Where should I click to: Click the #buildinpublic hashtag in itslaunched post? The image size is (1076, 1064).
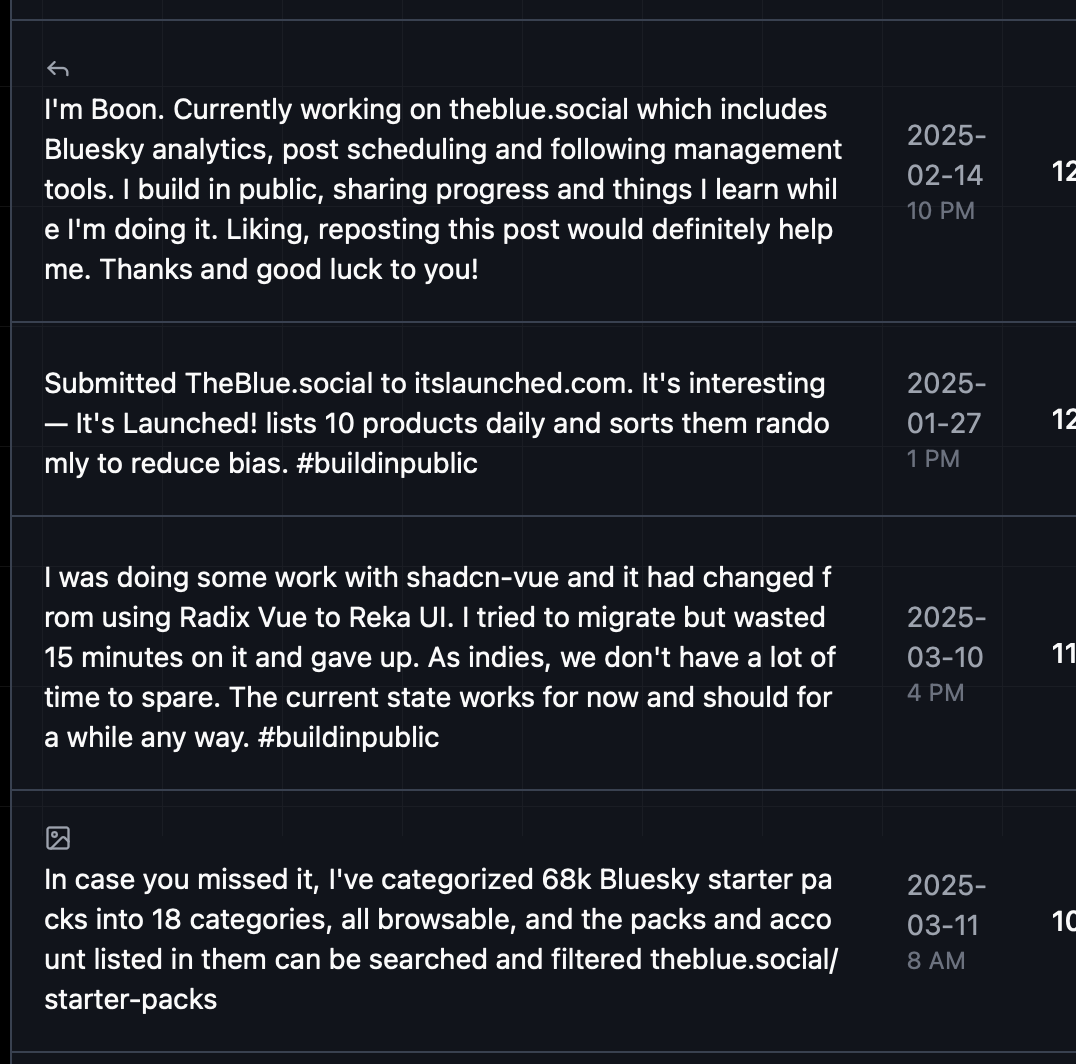[x=387, y=464]
